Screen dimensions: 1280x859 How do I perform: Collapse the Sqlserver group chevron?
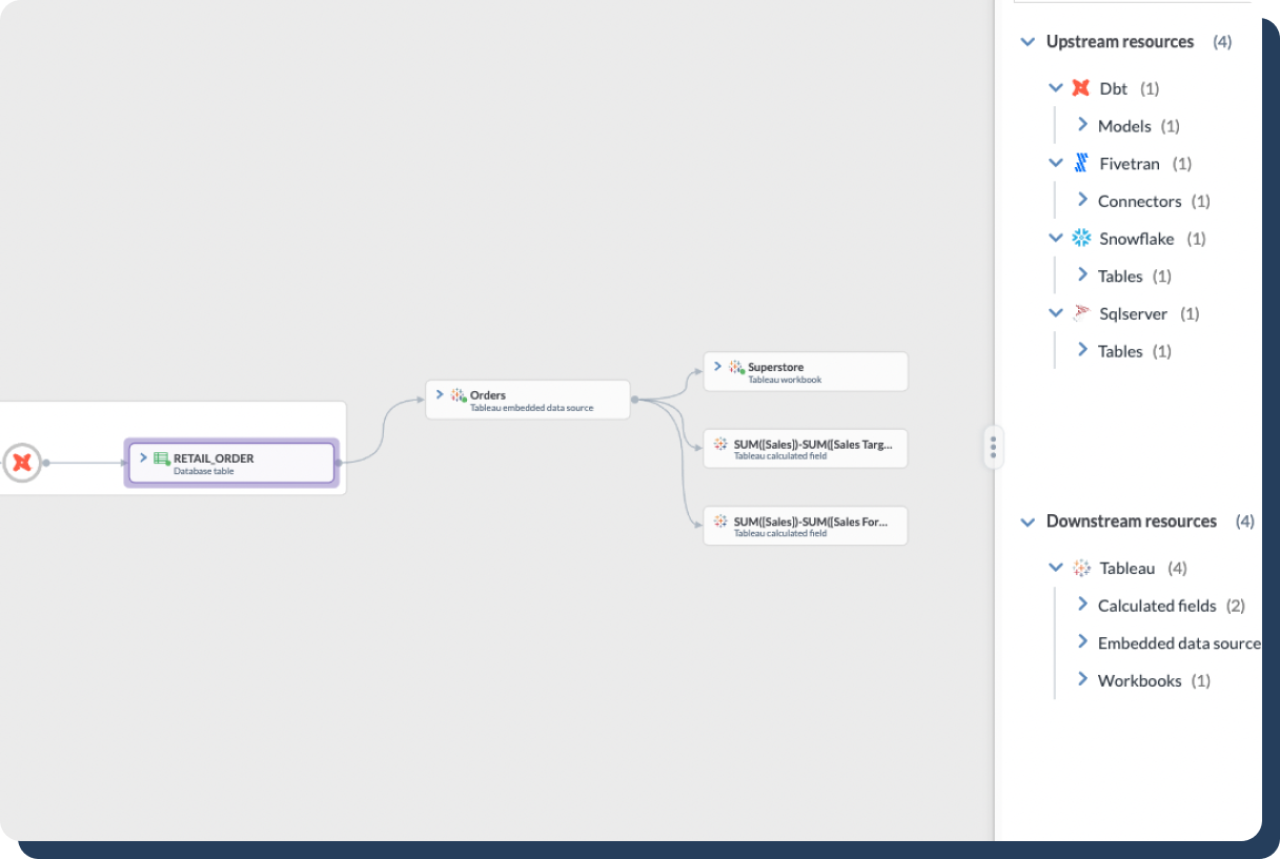coord(1055,313)
